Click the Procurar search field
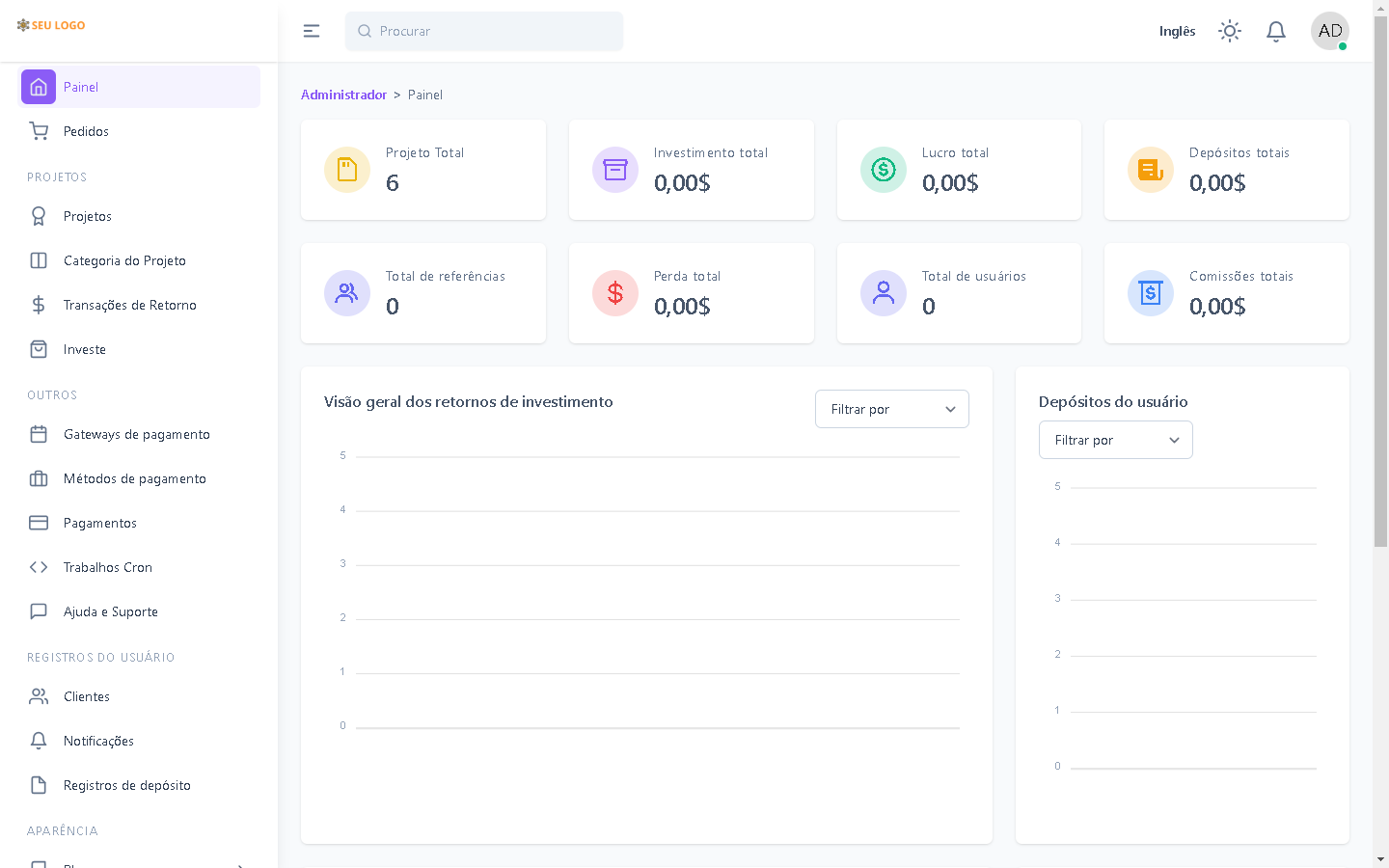This screenshot has width=1389, height=868. (x=484, y=31)
